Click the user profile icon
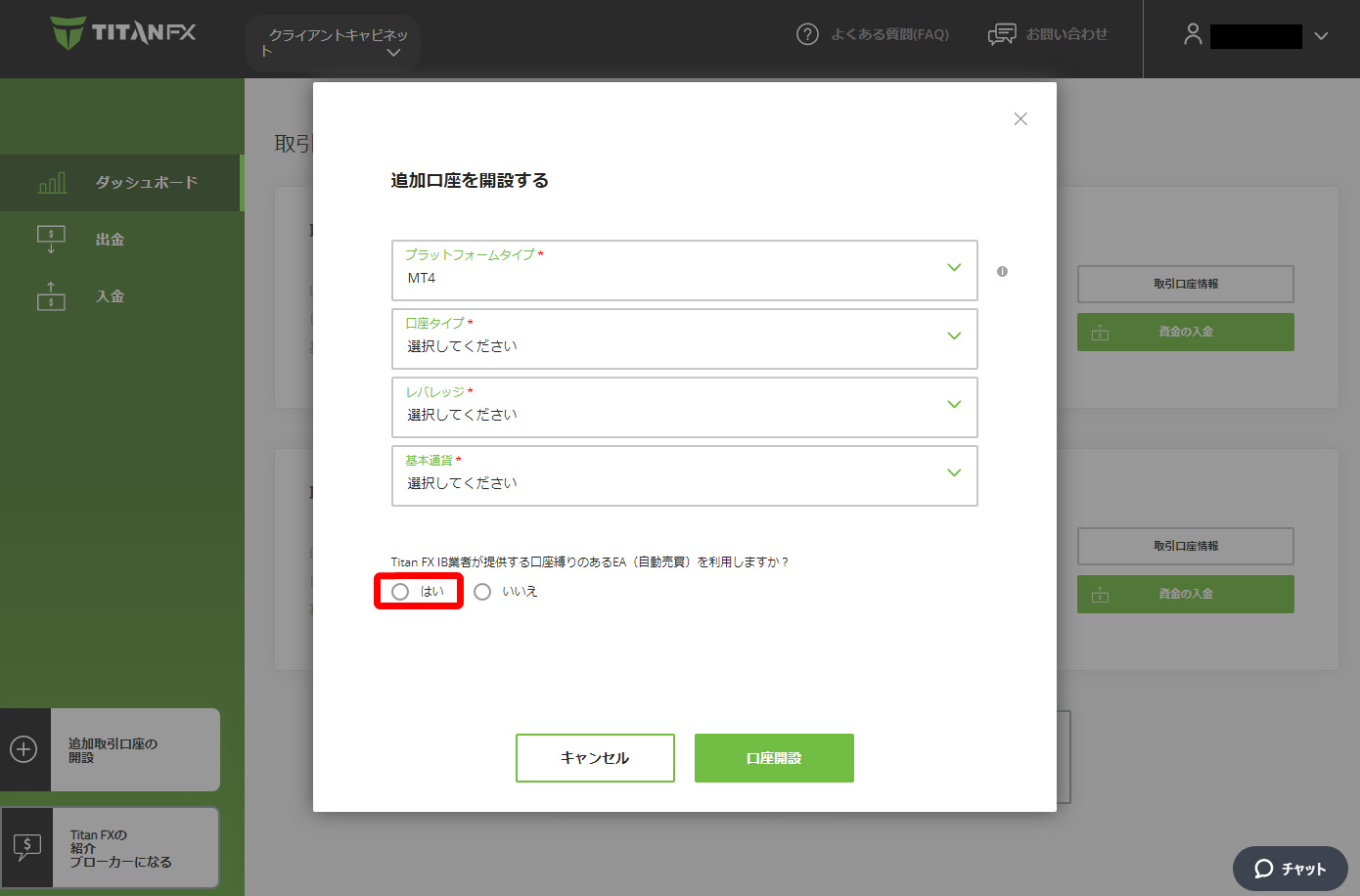Viewport: 1360px width, 896px height. tap(1193, 34)
